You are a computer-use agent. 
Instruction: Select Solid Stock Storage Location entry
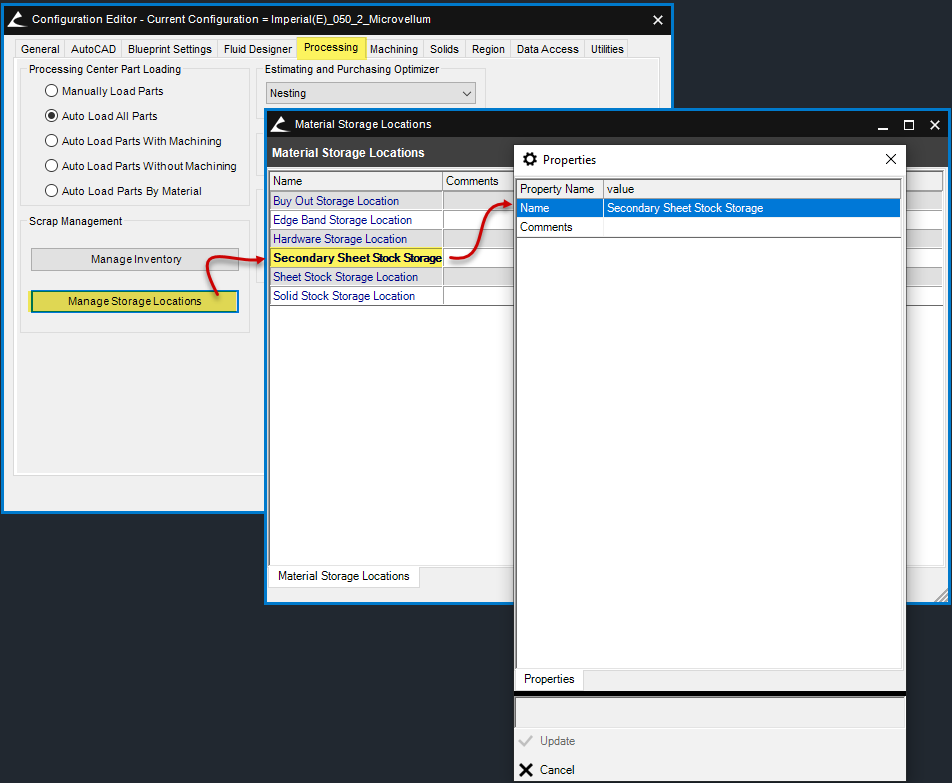[x=344, y=296]
